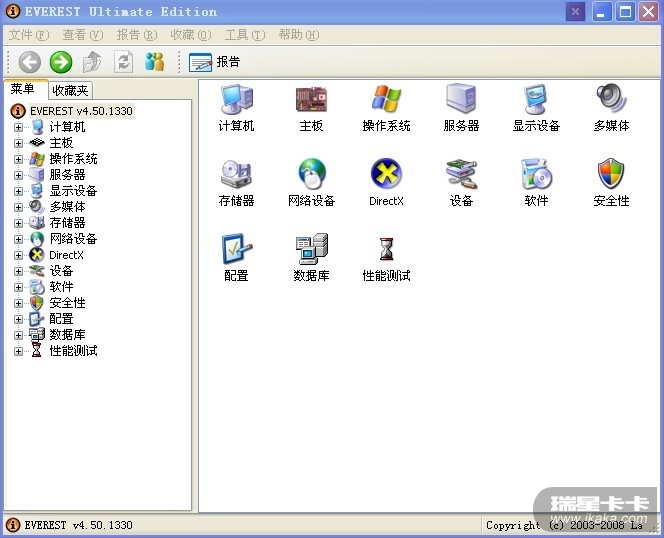Click the users group toolbar icon
This screenshot has height=538, width=664.
pos(155,62)
